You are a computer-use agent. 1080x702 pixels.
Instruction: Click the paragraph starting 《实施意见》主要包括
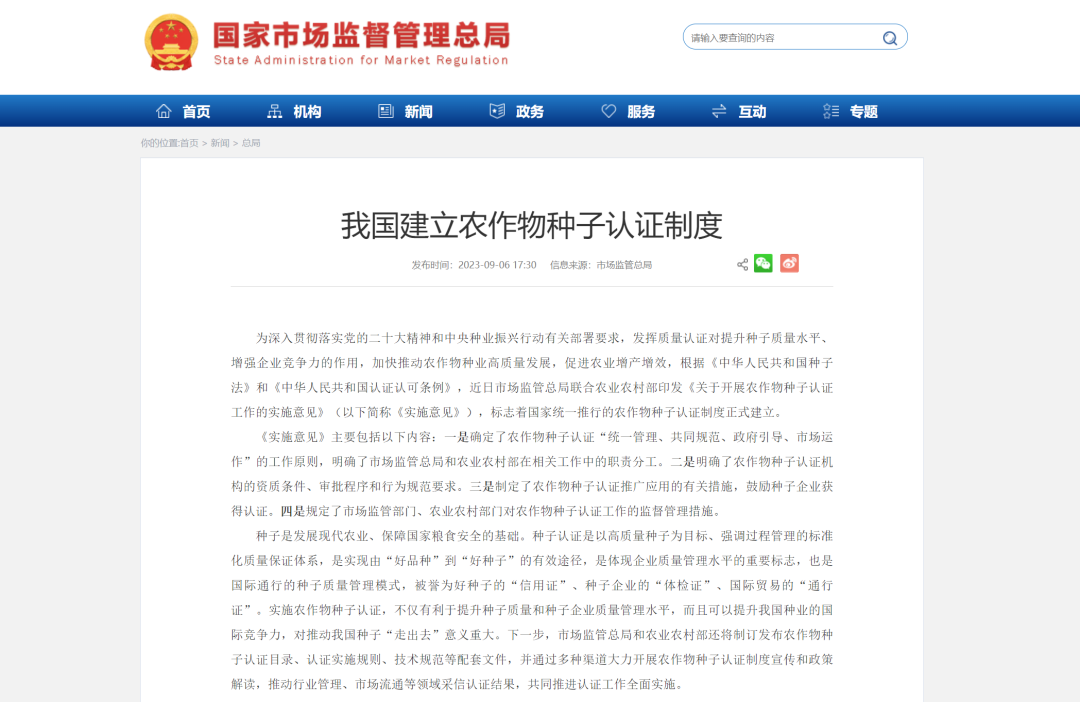click(x=532, y=474)
